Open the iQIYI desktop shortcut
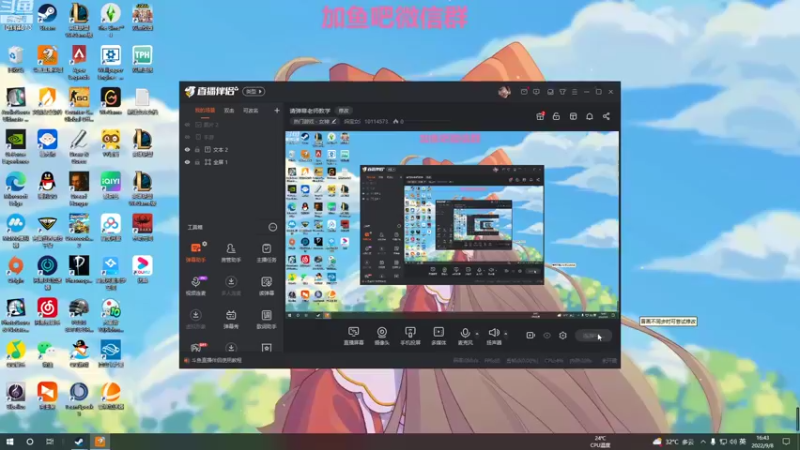This screenshot has height=450, width=800. (111, 186)
